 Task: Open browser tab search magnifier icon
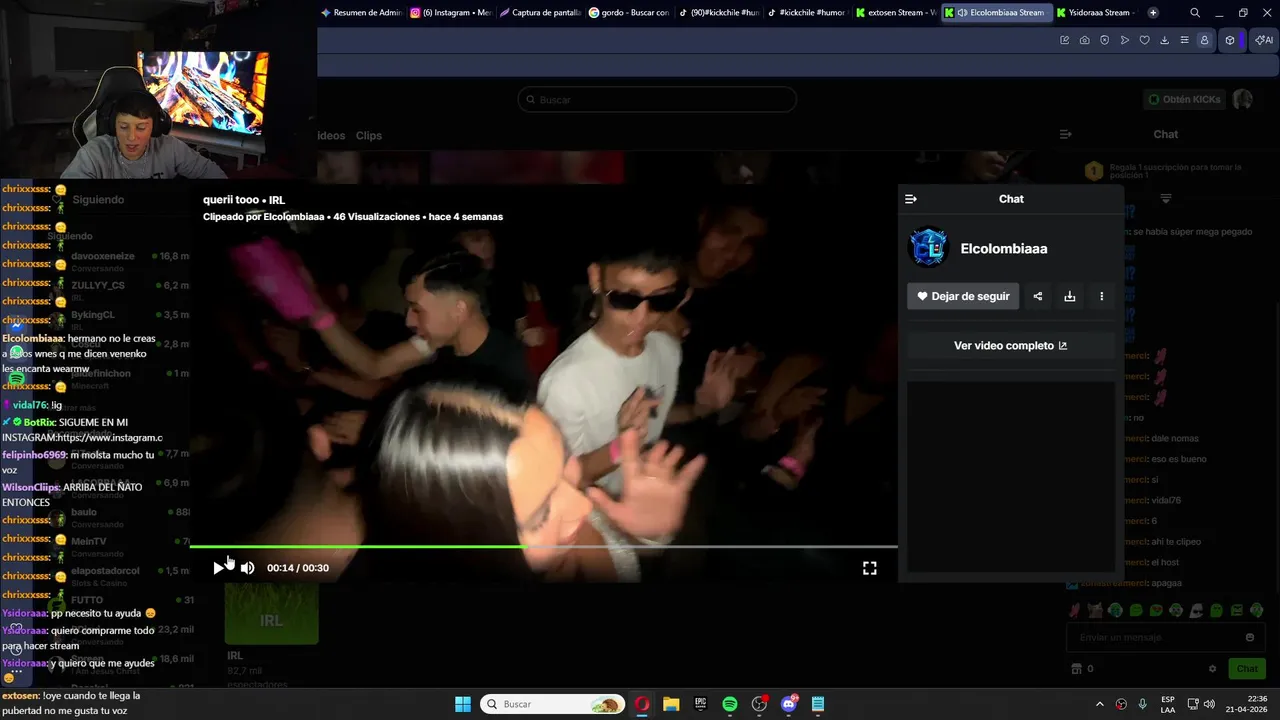click(1195, 13)
